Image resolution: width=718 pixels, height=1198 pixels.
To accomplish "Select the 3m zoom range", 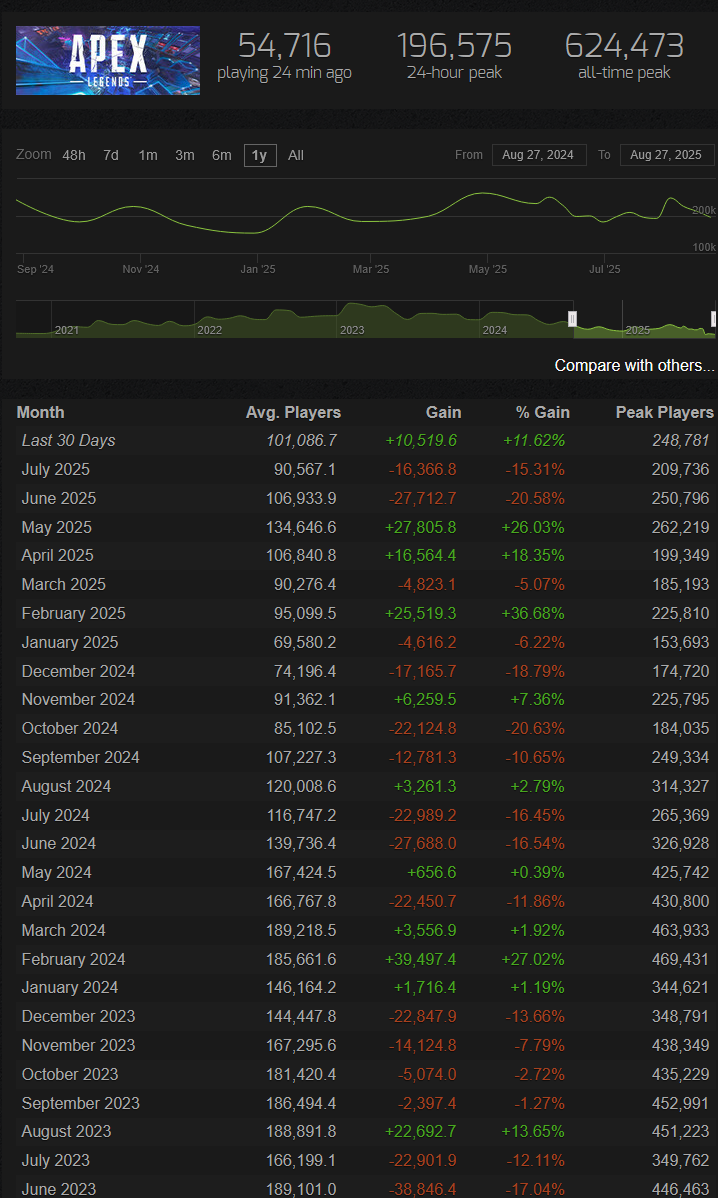I will pyautogui.click(x=184, y=155).
